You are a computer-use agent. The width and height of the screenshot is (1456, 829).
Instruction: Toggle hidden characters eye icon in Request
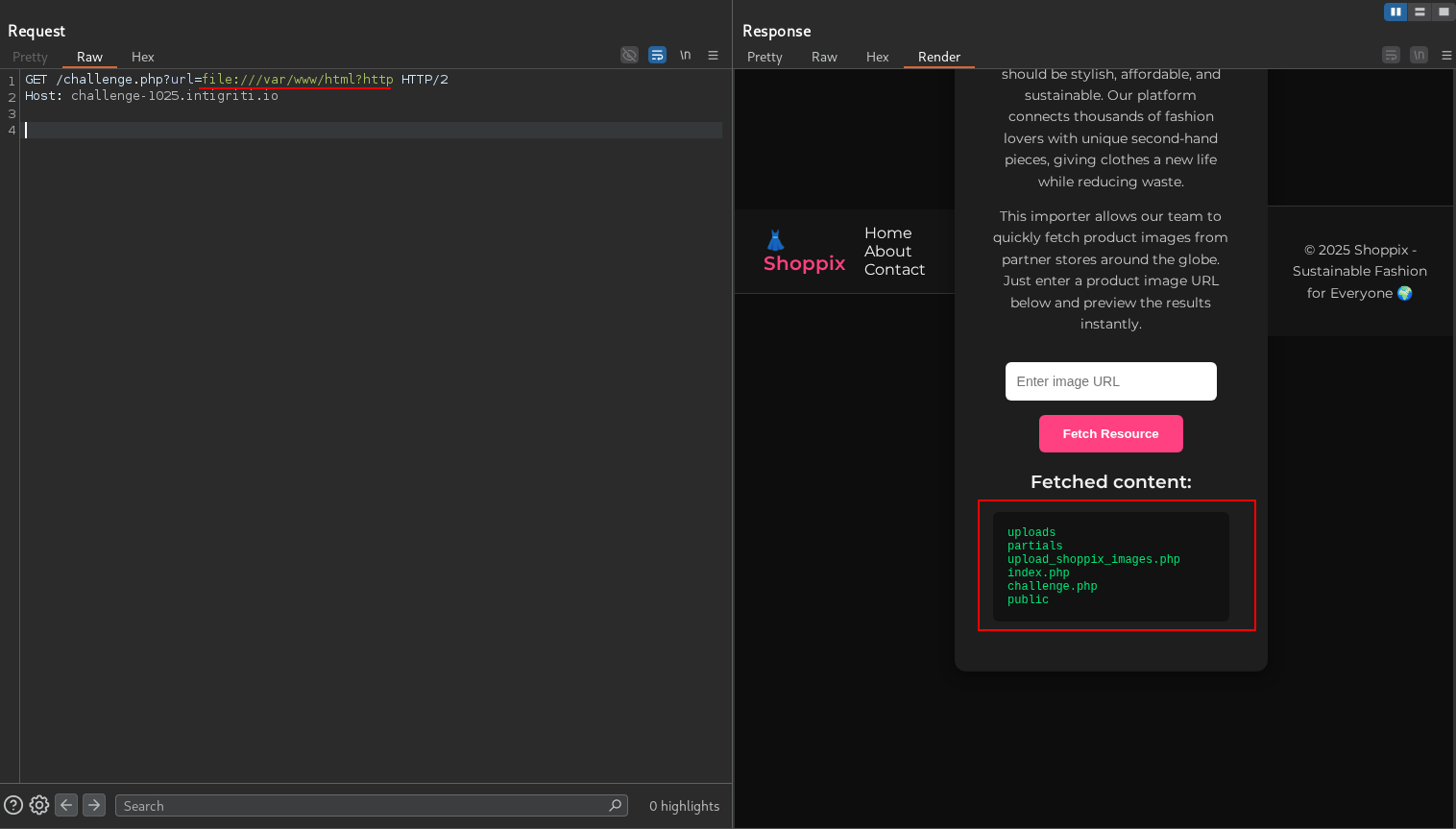(629, 55)
